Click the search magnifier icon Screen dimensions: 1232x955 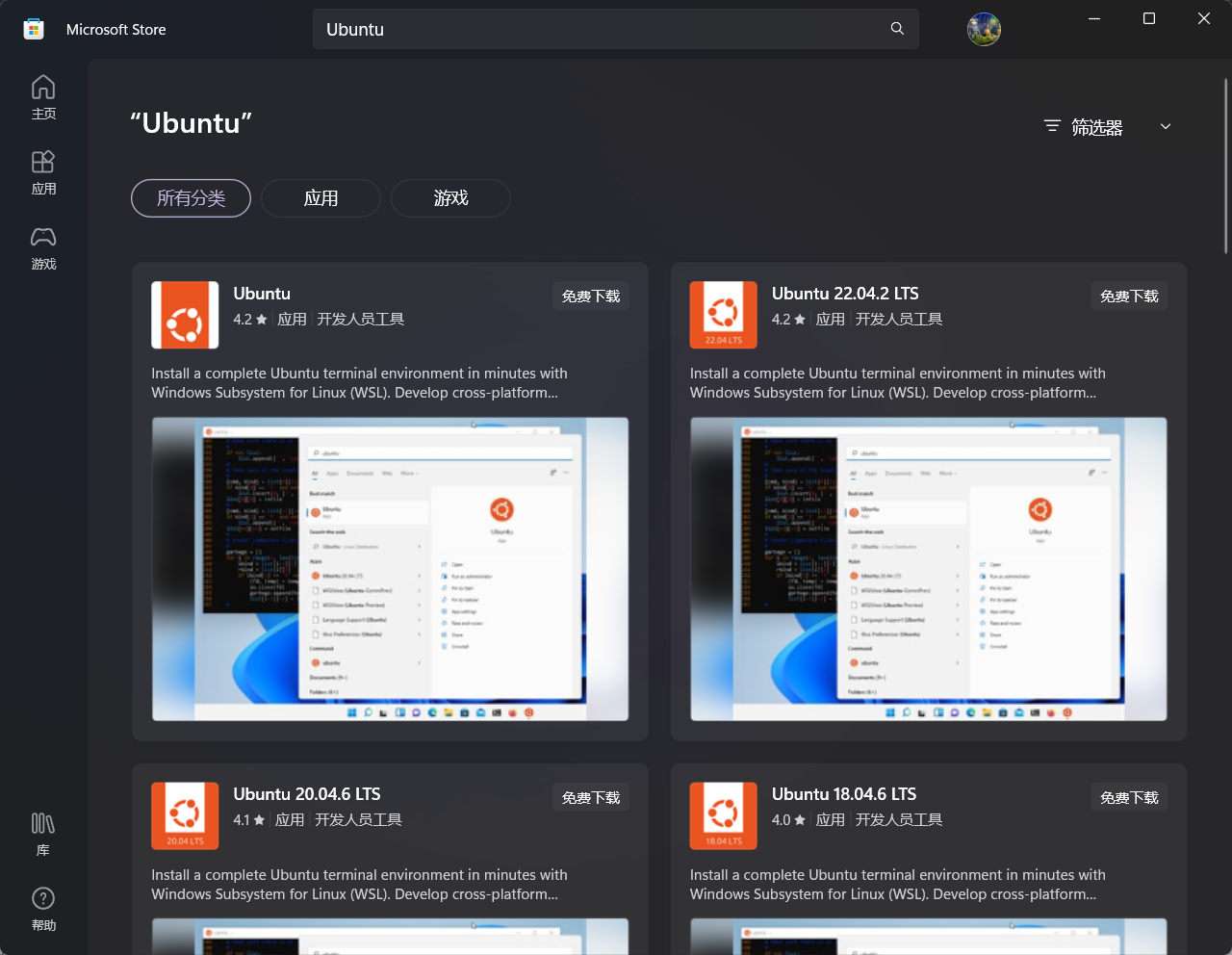point(897,29)
